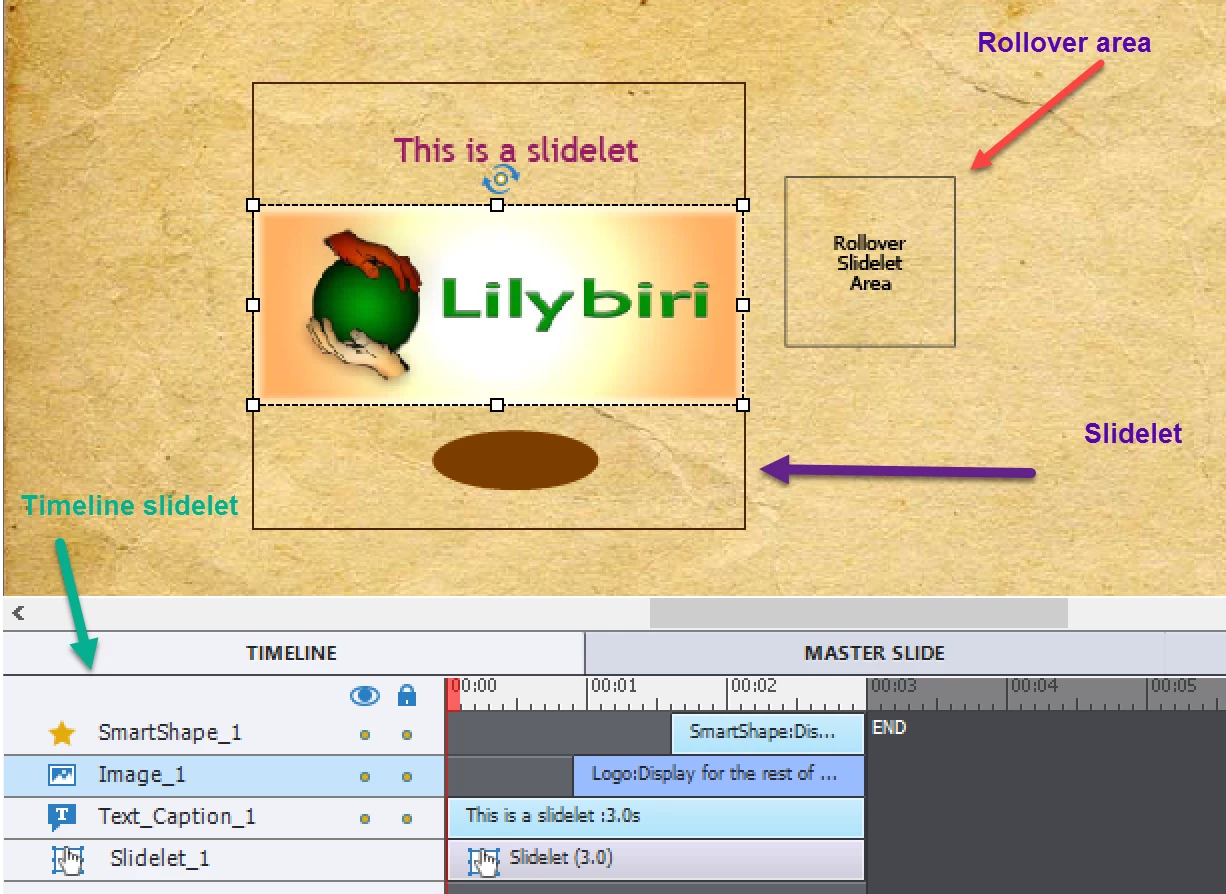Click the bottom-right resize handle of the logo
The image size is (1226, 894).
pos(743,404)
